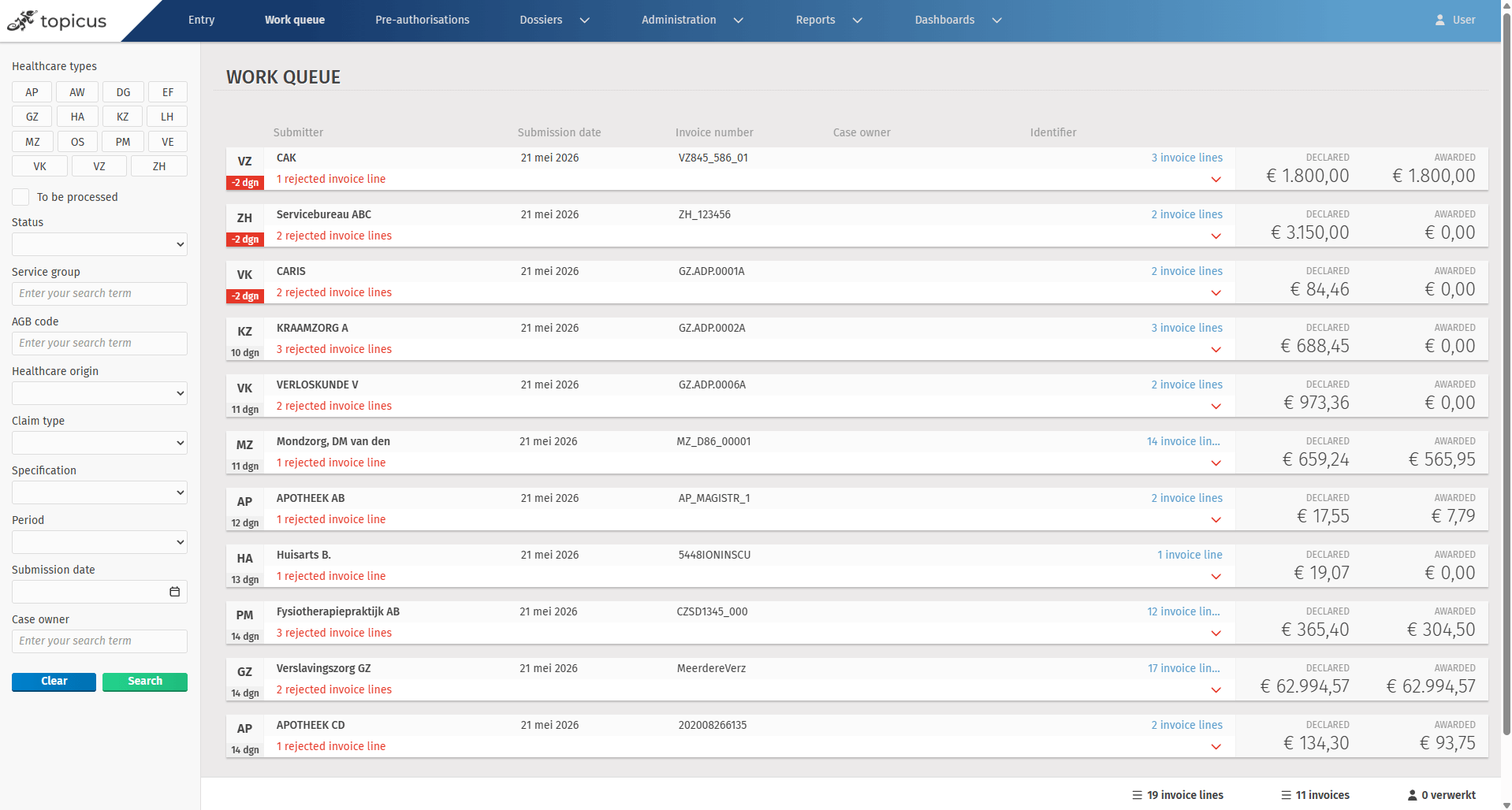Open Mondzorg's 14 invoice lines link
Screen dimensions: 1512x810
pyautogui.click(x=1182, y=441)
